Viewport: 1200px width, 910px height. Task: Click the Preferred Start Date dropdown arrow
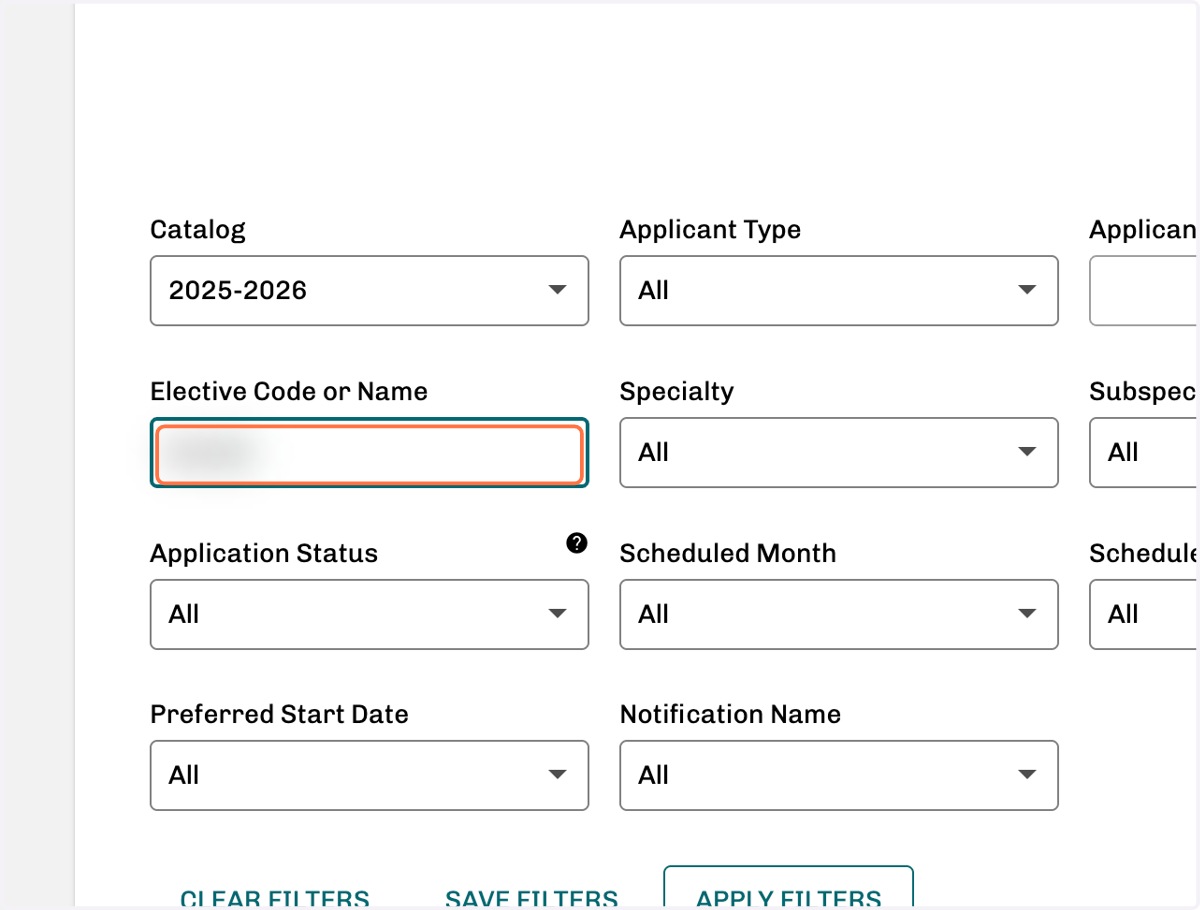pyautogui.click(x=558, y=775)
